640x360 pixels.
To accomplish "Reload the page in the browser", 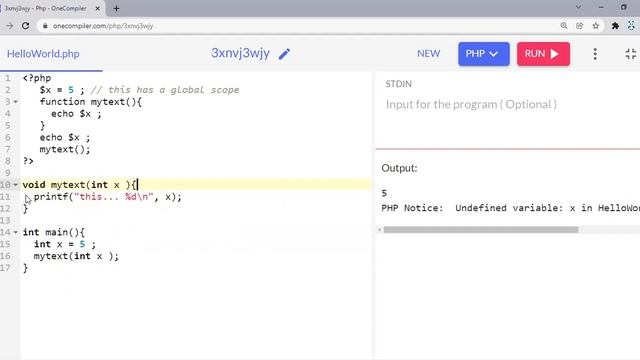I will (25, 26).
